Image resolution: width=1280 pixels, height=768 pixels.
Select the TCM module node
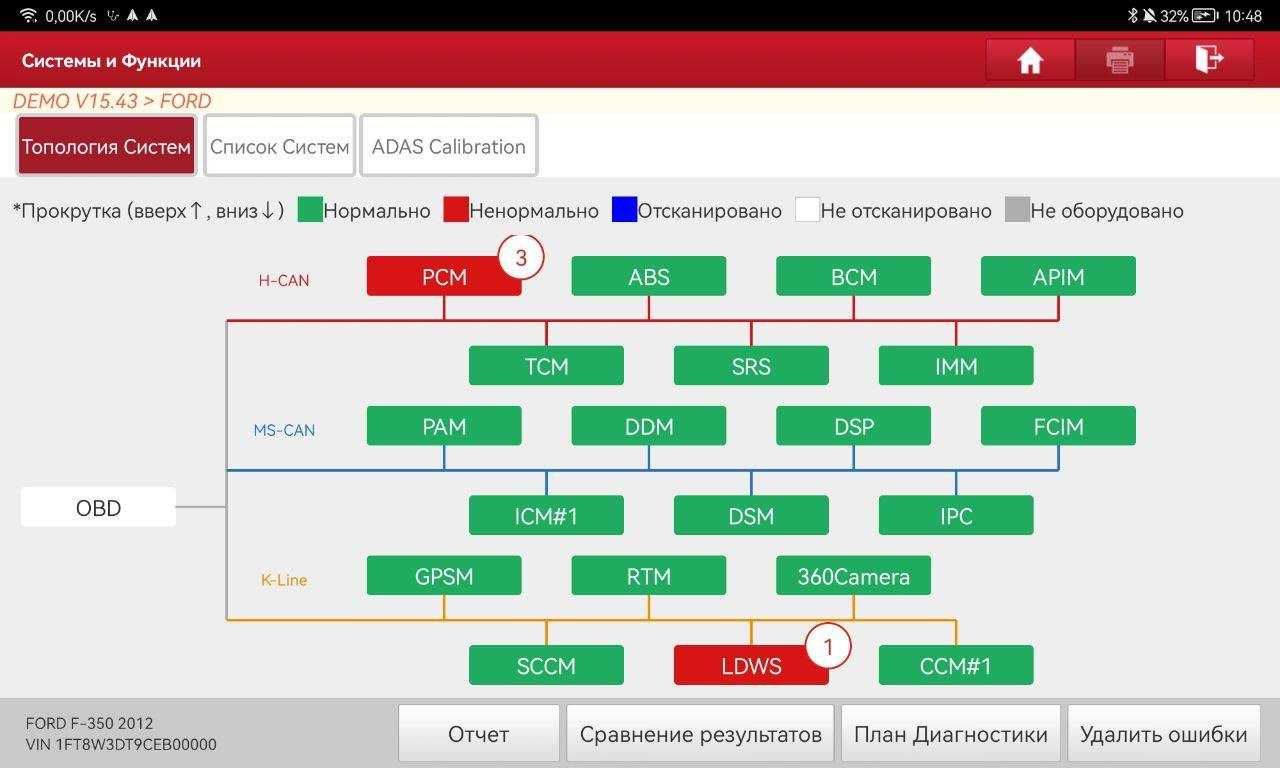point(546,366)
